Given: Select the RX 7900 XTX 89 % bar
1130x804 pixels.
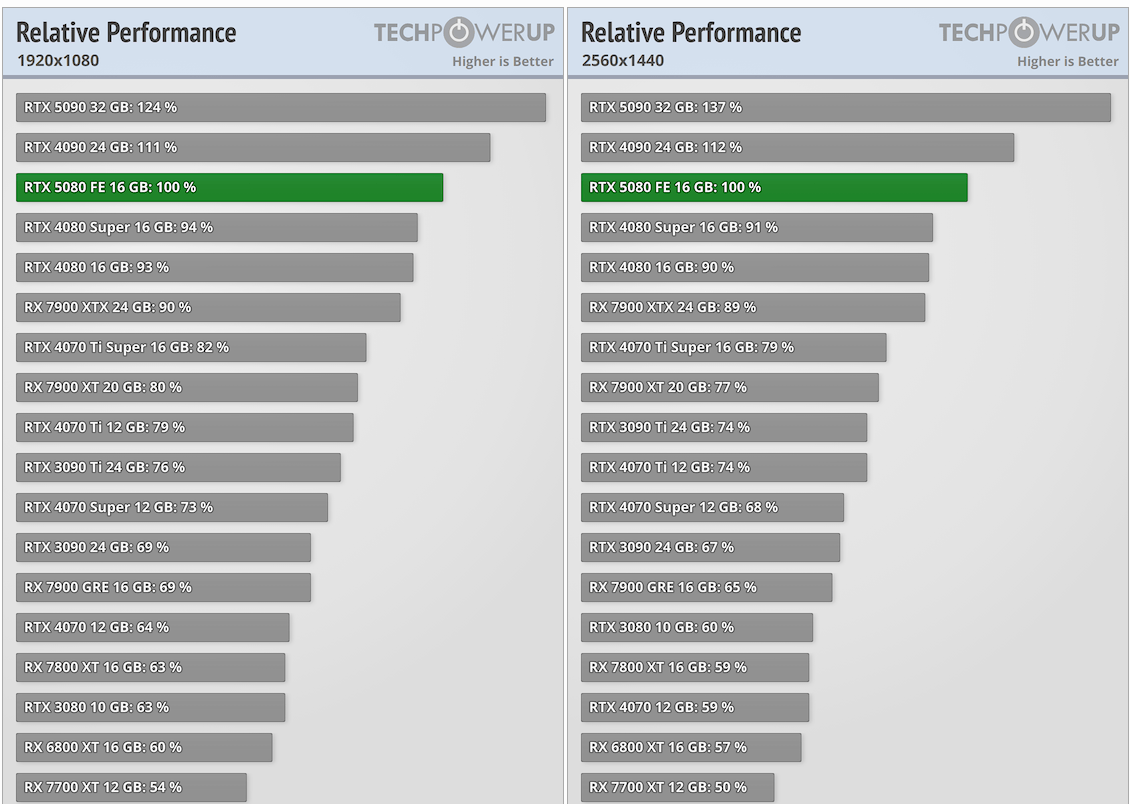Looking at the screenshot, I should pos(752,307).
